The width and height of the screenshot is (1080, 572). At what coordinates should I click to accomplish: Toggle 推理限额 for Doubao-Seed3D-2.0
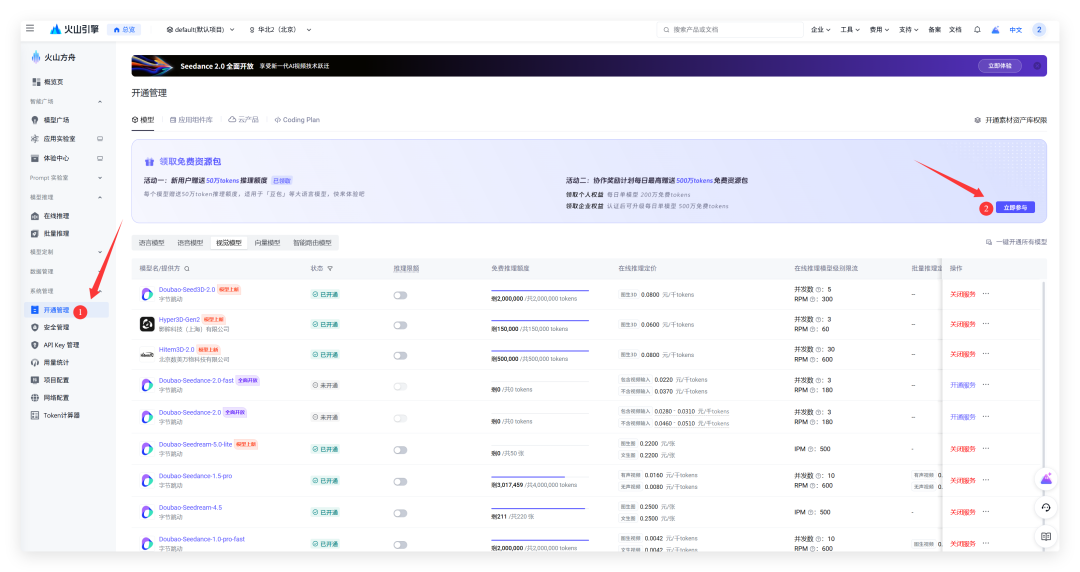click(400, 295)
